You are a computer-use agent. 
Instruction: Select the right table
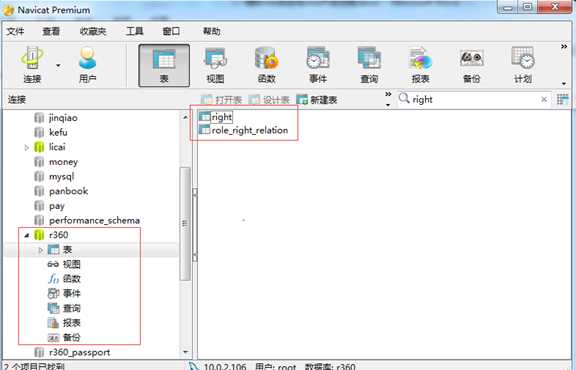(x=216, y=117)
